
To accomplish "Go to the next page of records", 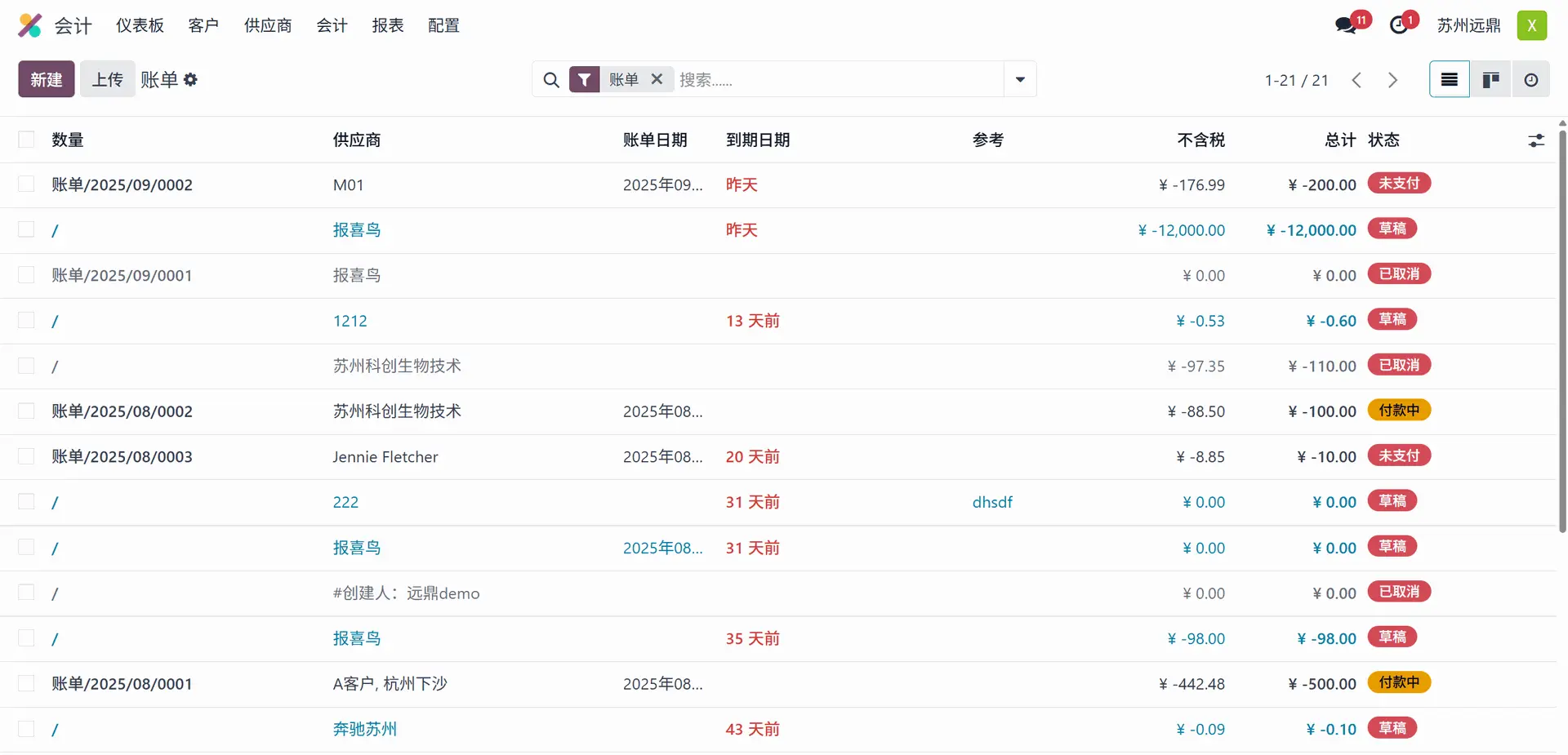I will pos(1392,80).
